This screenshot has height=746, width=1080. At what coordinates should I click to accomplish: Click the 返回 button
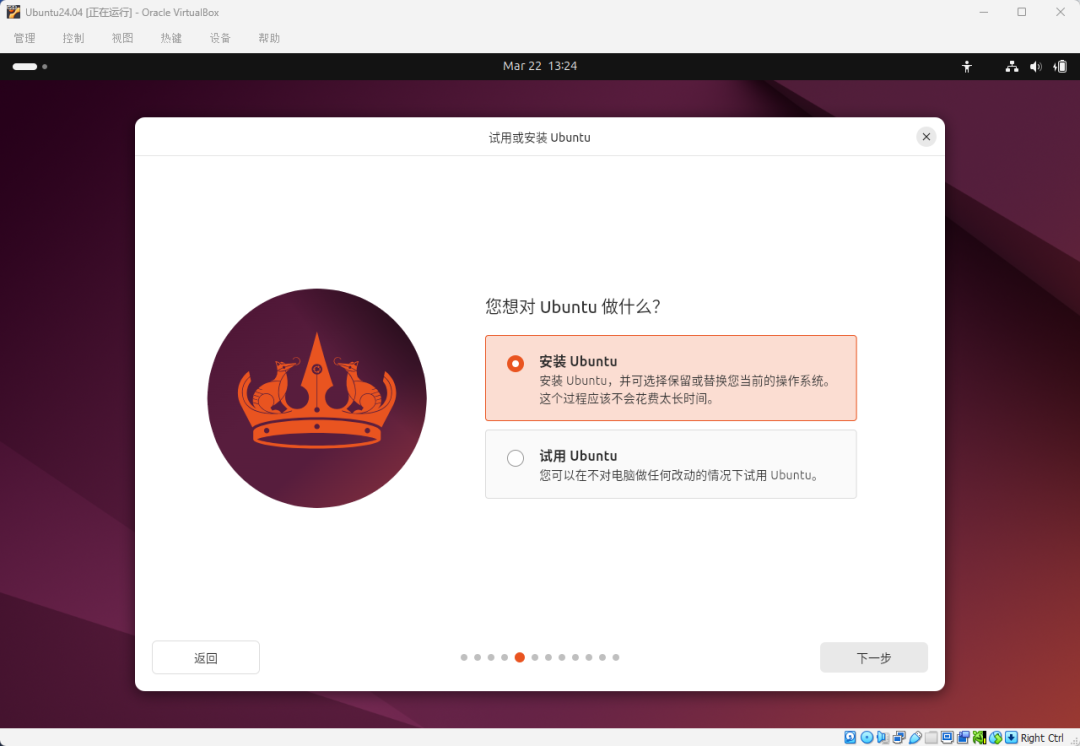[205, 657]
